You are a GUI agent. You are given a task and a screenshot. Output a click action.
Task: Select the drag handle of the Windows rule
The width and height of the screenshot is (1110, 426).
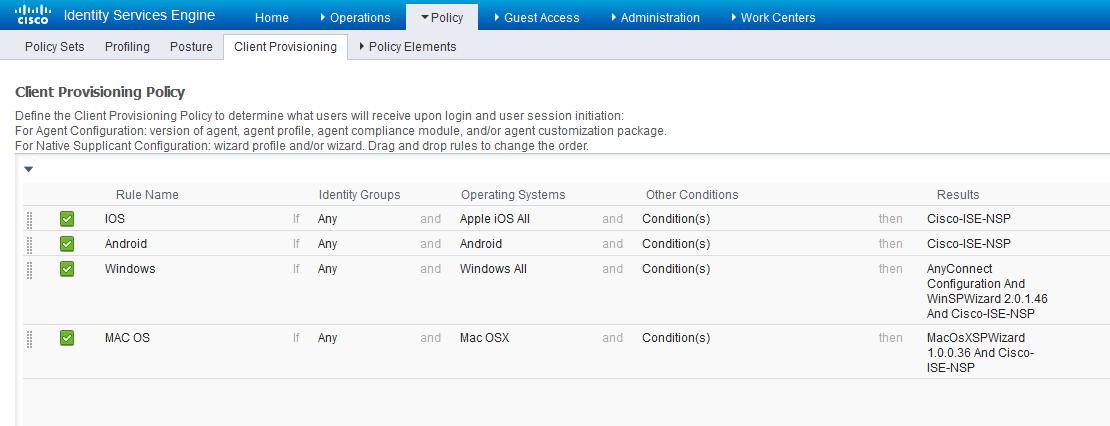29,270
